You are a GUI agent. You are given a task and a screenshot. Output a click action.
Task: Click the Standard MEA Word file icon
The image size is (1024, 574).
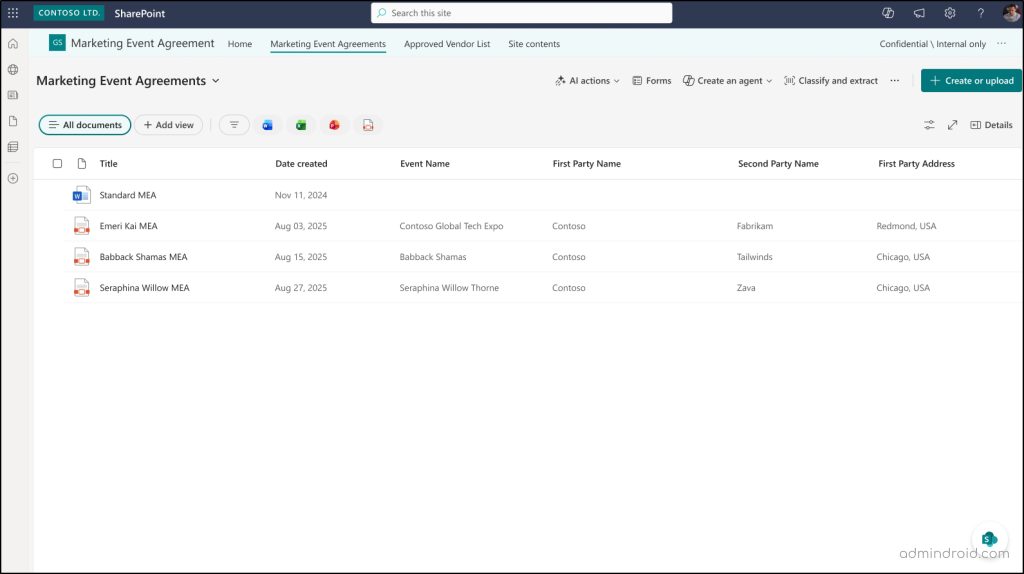(82, 195)
